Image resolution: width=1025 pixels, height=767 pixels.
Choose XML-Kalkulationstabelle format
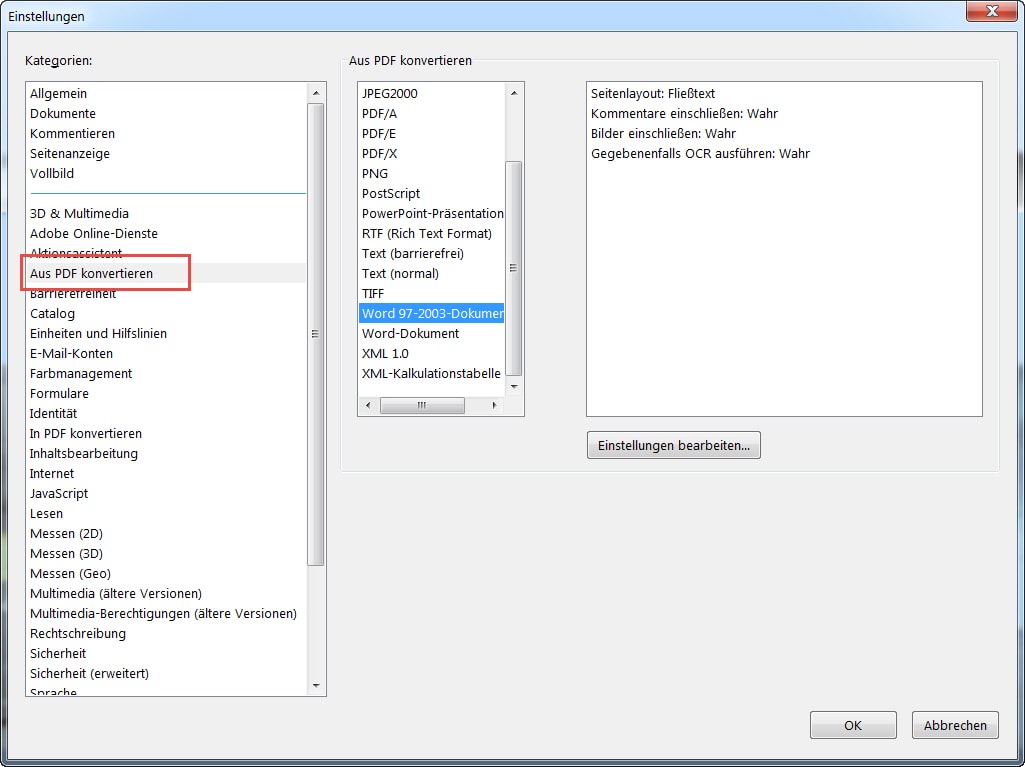pos(431,373)
